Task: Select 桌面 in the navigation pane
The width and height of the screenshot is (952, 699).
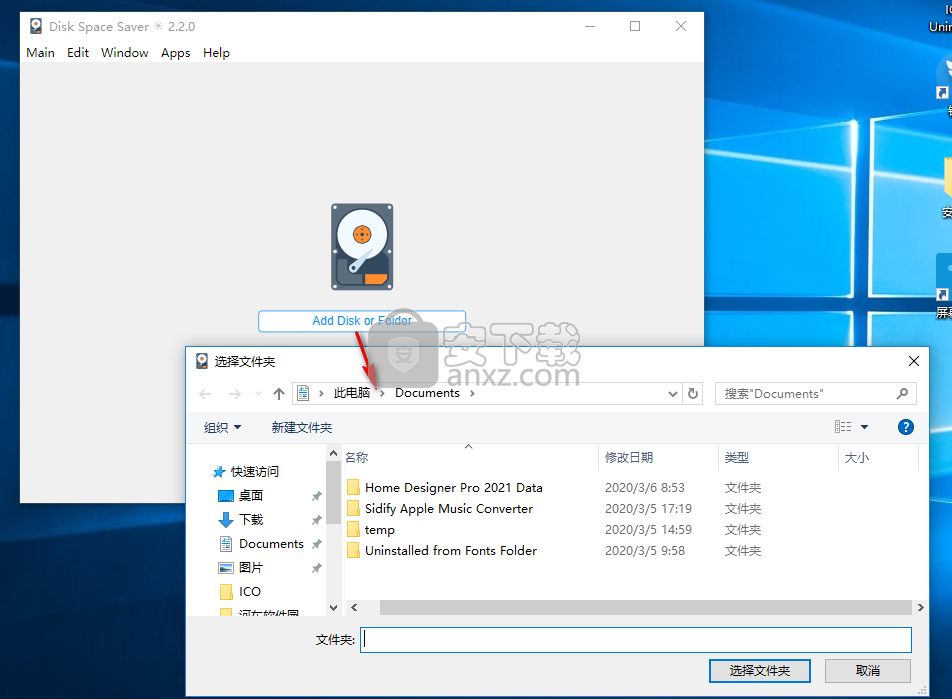Action: tap(251, 496)
